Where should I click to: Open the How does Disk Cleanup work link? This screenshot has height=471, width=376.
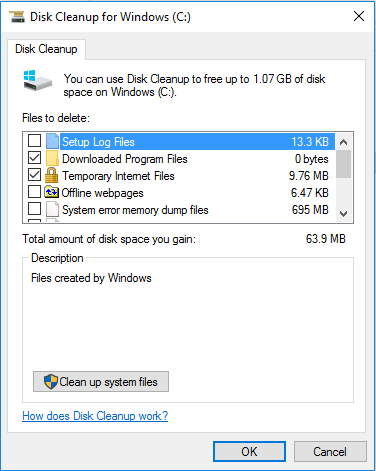95,416
